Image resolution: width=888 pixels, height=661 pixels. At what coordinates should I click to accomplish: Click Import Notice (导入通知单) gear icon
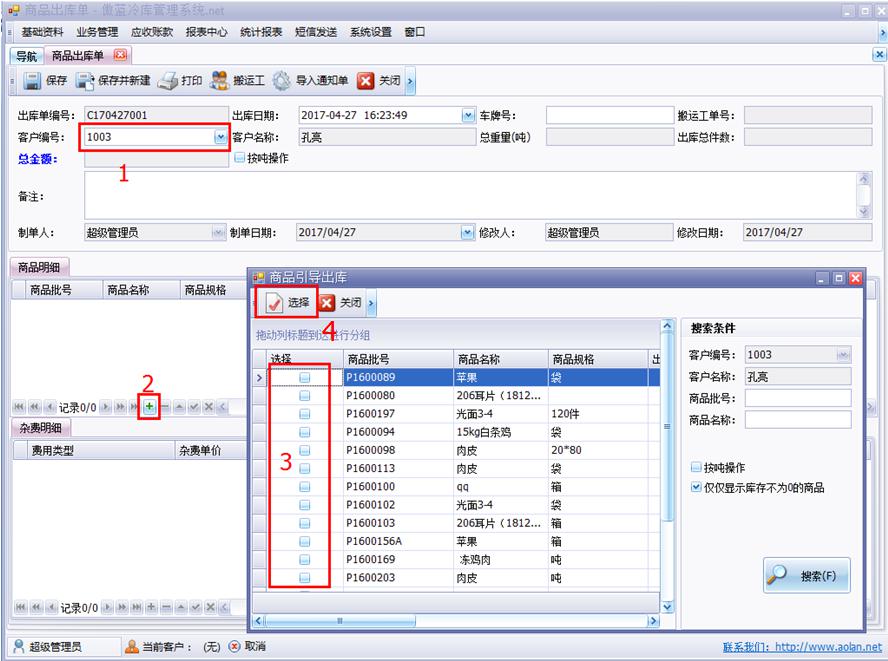[x=282, y=81]
